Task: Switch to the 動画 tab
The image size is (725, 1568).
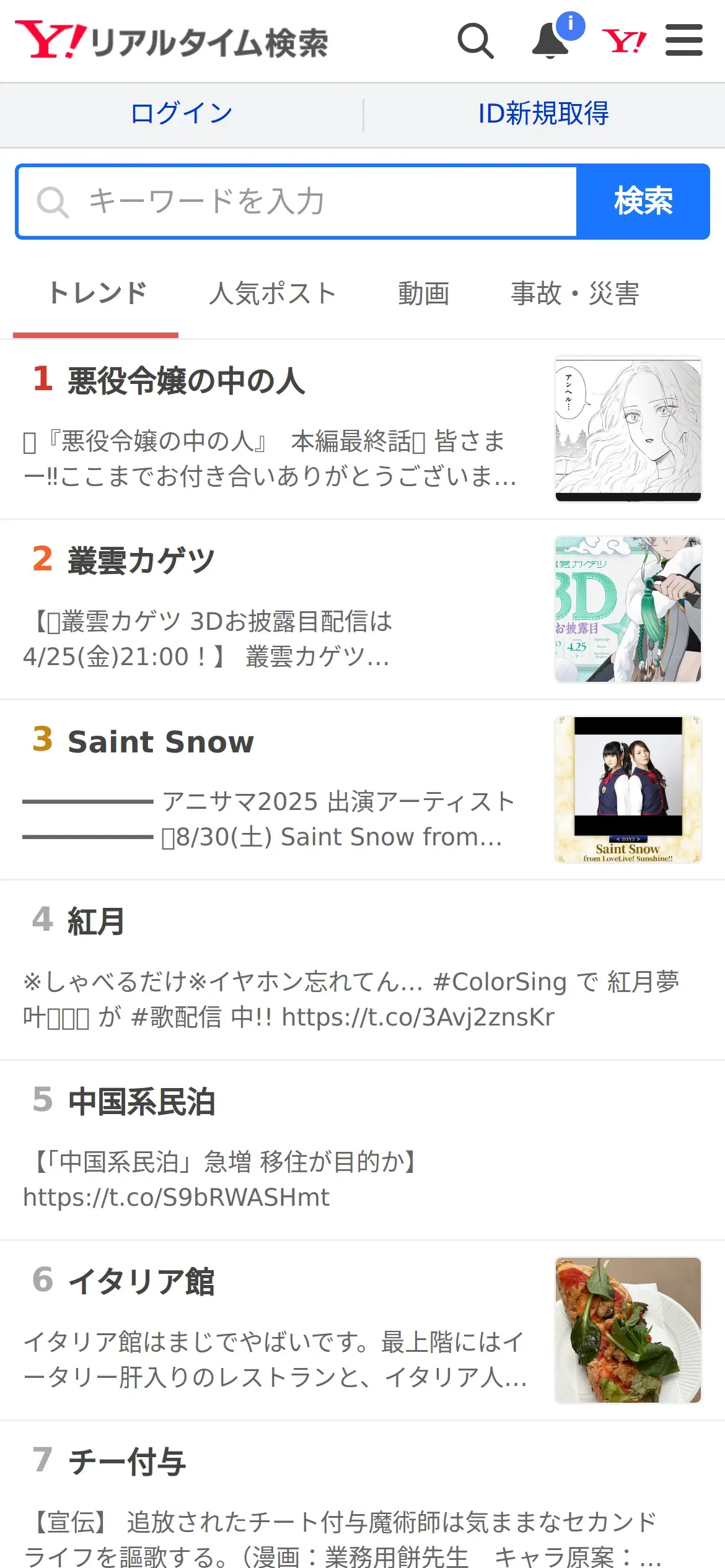Action: 424,294
